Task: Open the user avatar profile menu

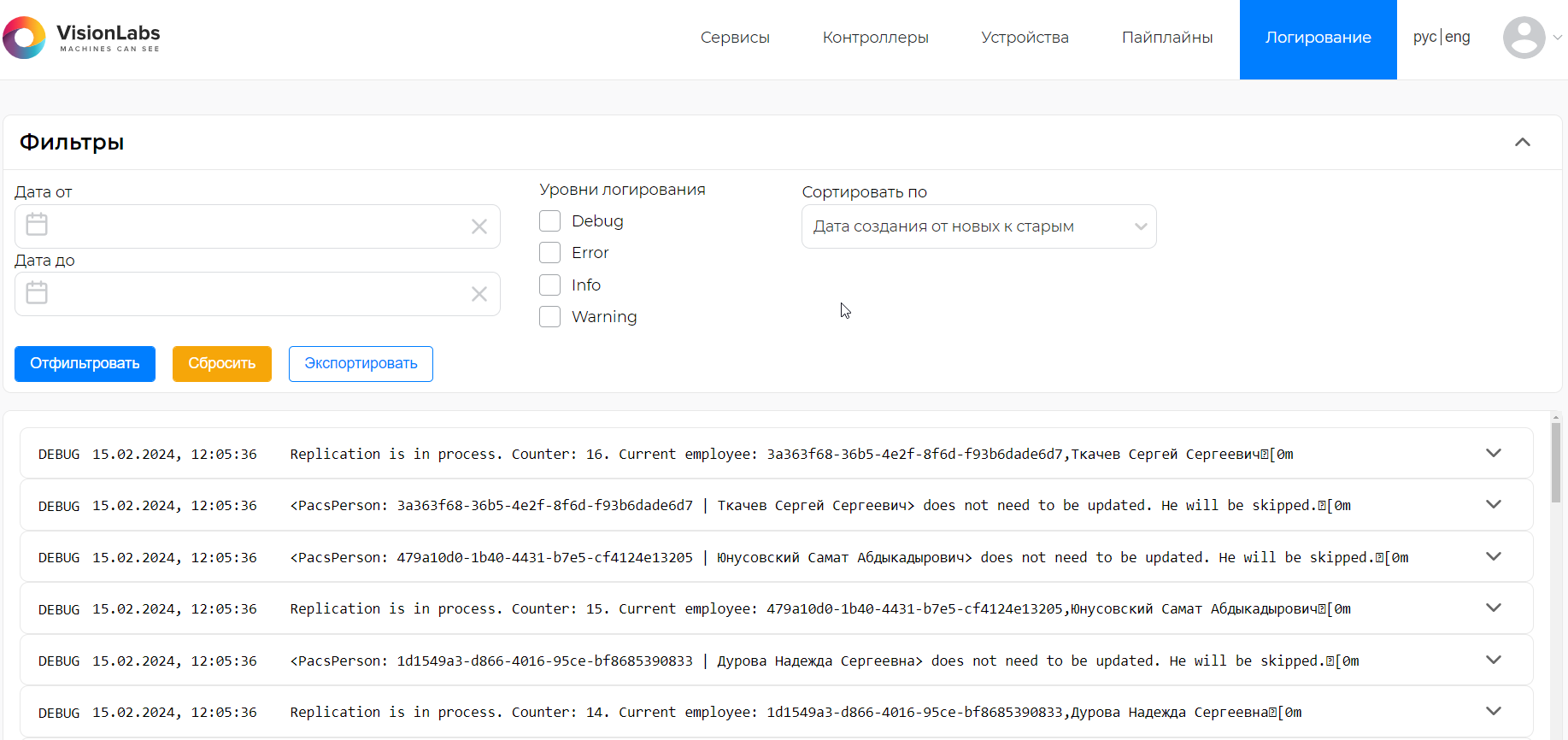Action: pyautogui.click(x=1524, y=38)
